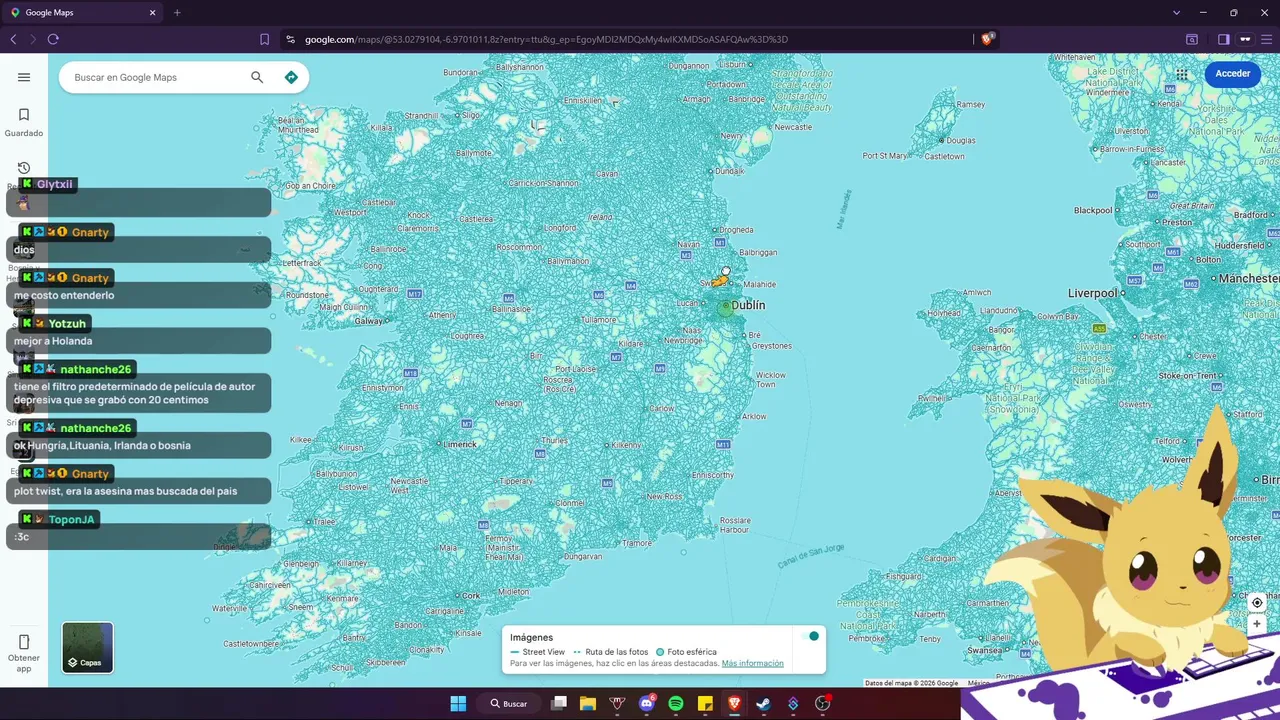Bookmark this page in Brave
1280x720 pixels.
[264, 39]
